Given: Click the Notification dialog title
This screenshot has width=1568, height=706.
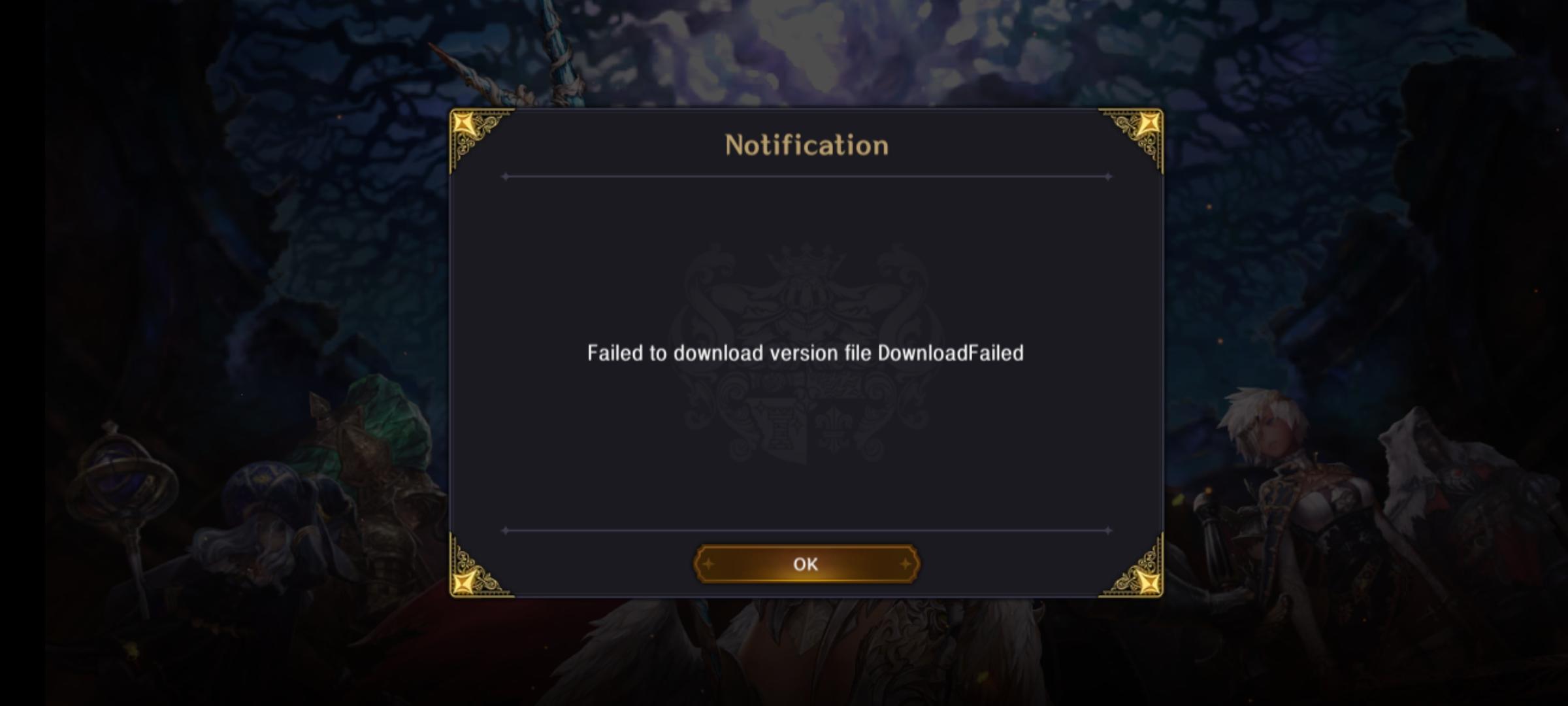Looking at the screenshot, I should pyautogui.click(x=806, y=145).
